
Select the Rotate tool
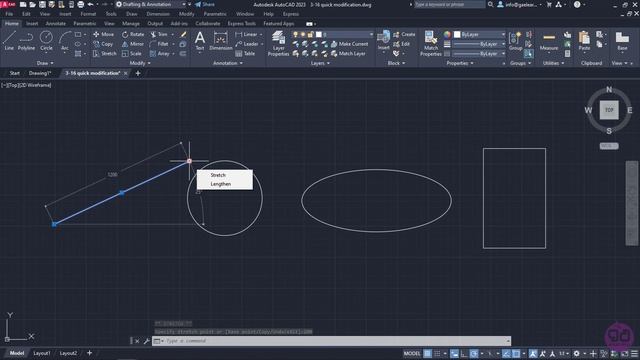point(133,34)
